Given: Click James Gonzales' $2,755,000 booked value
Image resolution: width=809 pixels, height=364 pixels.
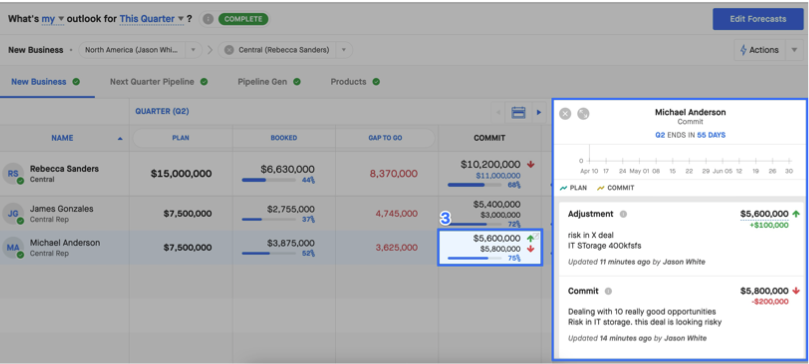Looking at the screenshot, I should (x=290, y=209).
